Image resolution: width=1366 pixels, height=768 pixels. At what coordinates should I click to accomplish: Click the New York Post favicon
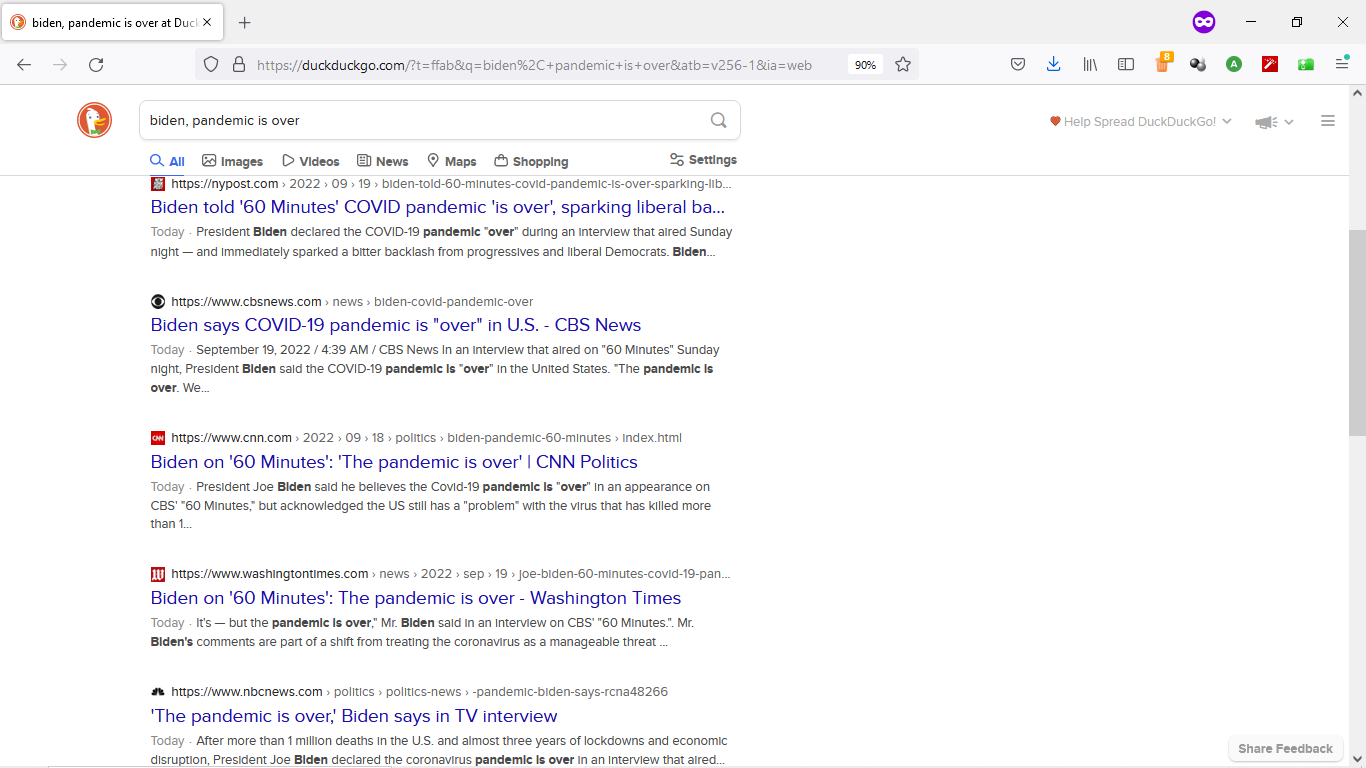point(158,184)
